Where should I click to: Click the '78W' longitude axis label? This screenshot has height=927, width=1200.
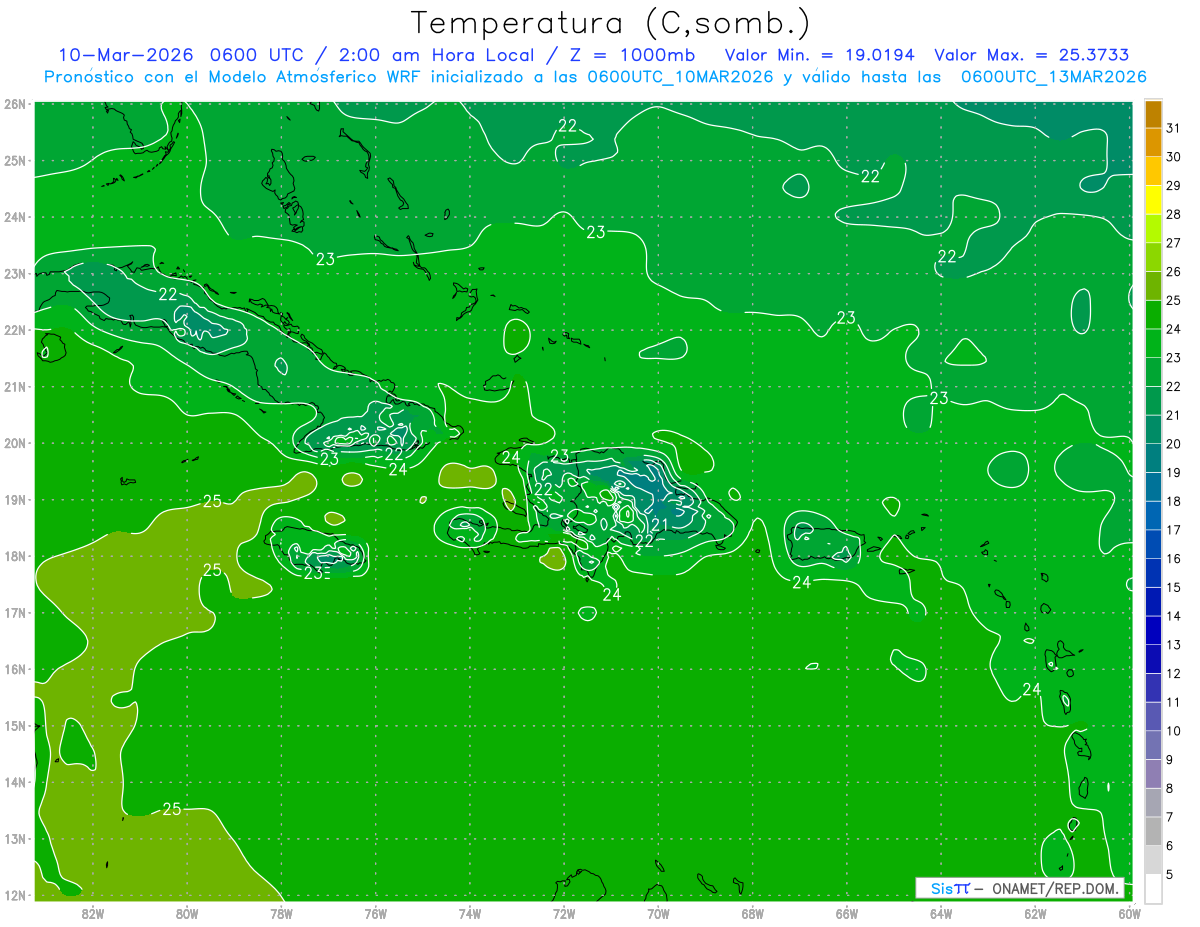[281, 913]
